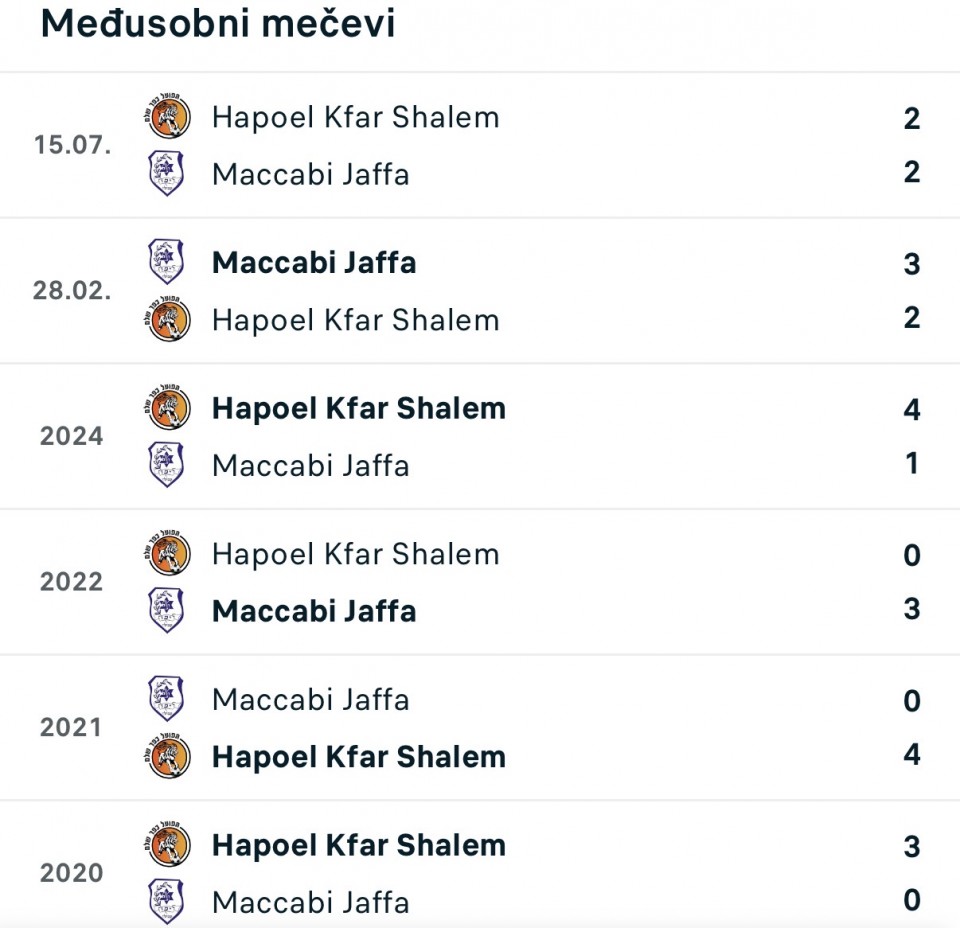Click Maccabi Jaffa crest in 2021 match

coord(167,699)
